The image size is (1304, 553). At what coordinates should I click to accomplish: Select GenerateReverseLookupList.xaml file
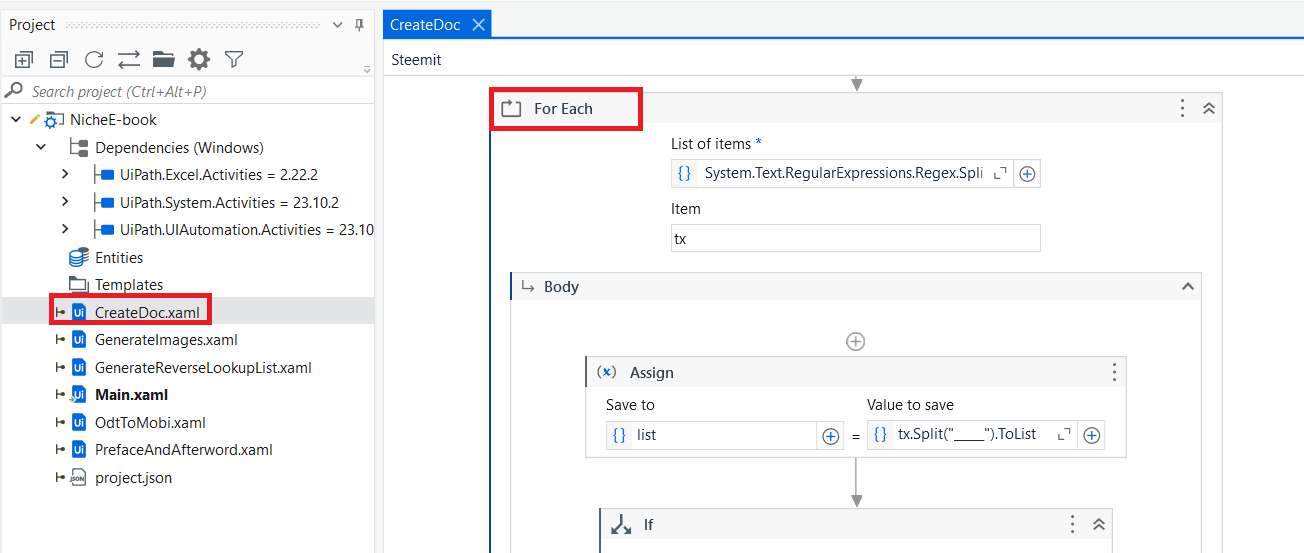[203, 367]
